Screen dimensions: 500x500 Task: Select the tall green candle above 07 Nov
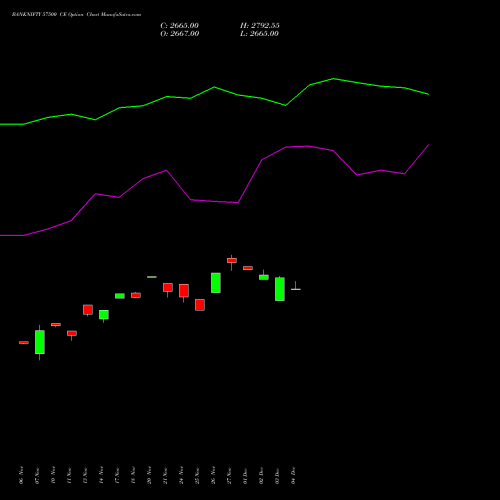pos(40,342)
